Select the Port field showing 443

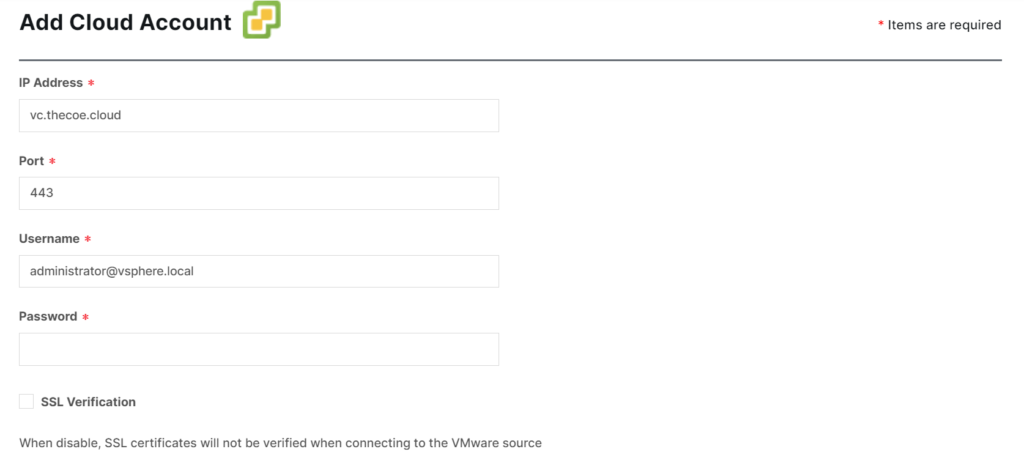tap(259, 193)
